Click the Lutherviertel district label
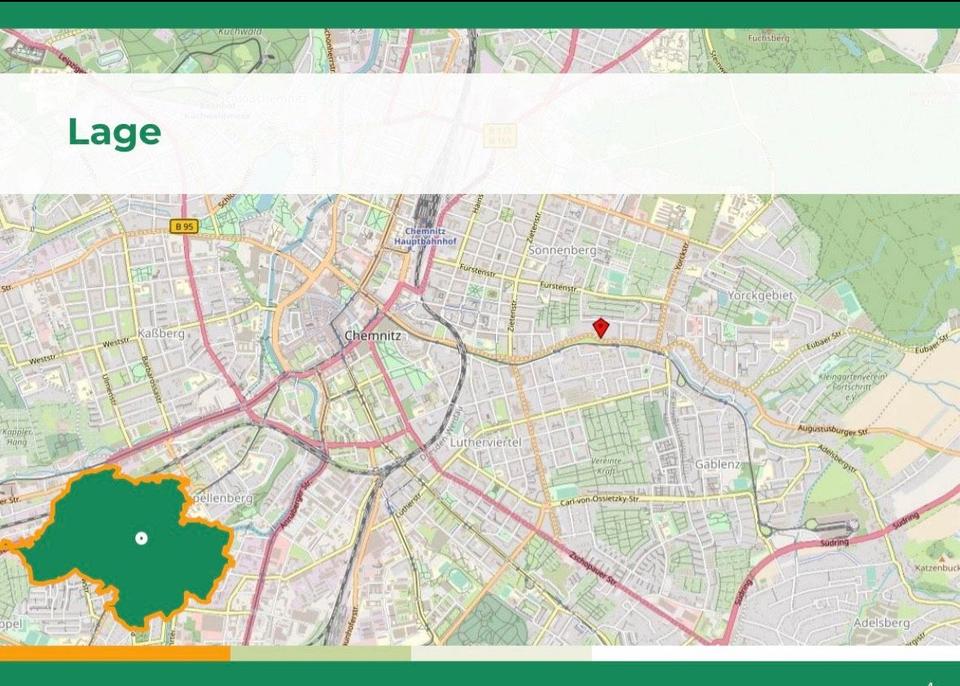Image resolution: width=960 pixels, height=686 pixels. coord(485,441)
